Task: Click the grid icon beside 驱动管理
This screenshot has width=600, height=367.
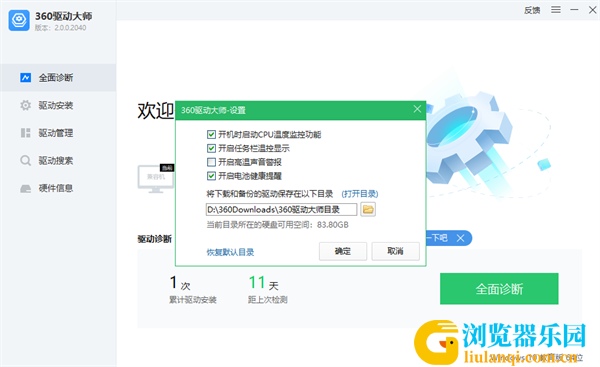Action: pos(26,133)
